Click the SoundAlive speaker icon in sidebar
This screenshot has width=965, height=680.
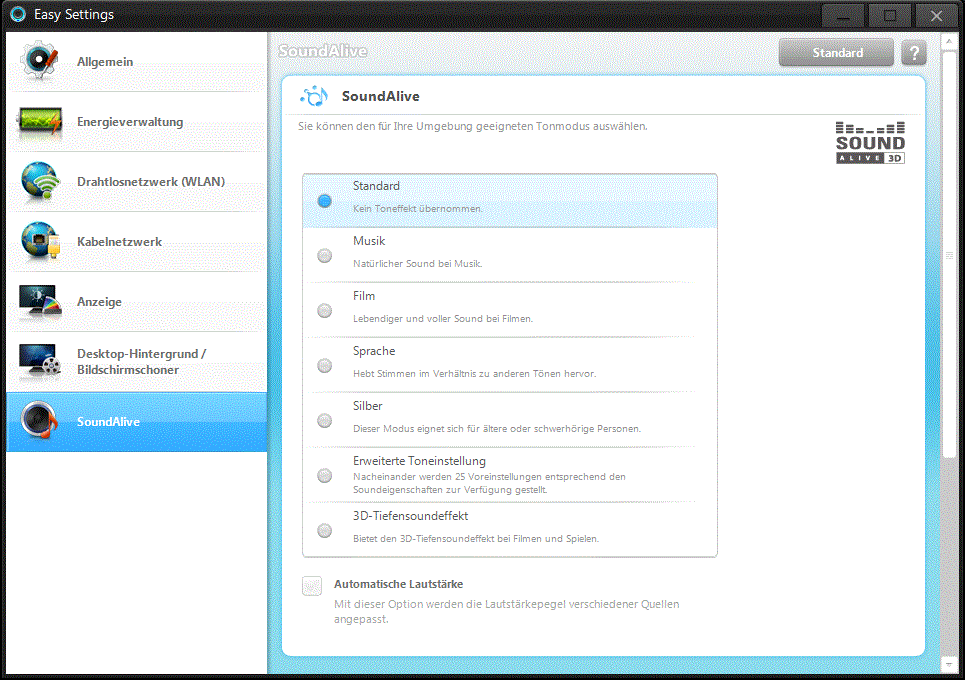point(39,420)
